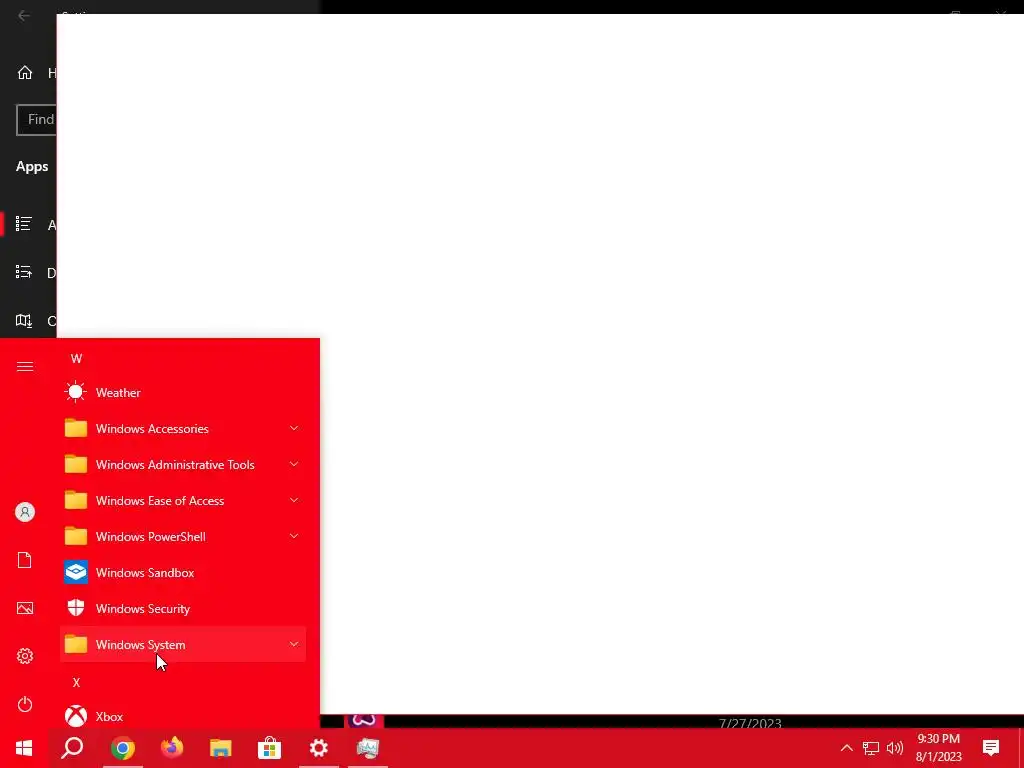Open Microsoft Store from taskbar
The height and width of the screenshot is (768, 1024).
click(269, 748)
